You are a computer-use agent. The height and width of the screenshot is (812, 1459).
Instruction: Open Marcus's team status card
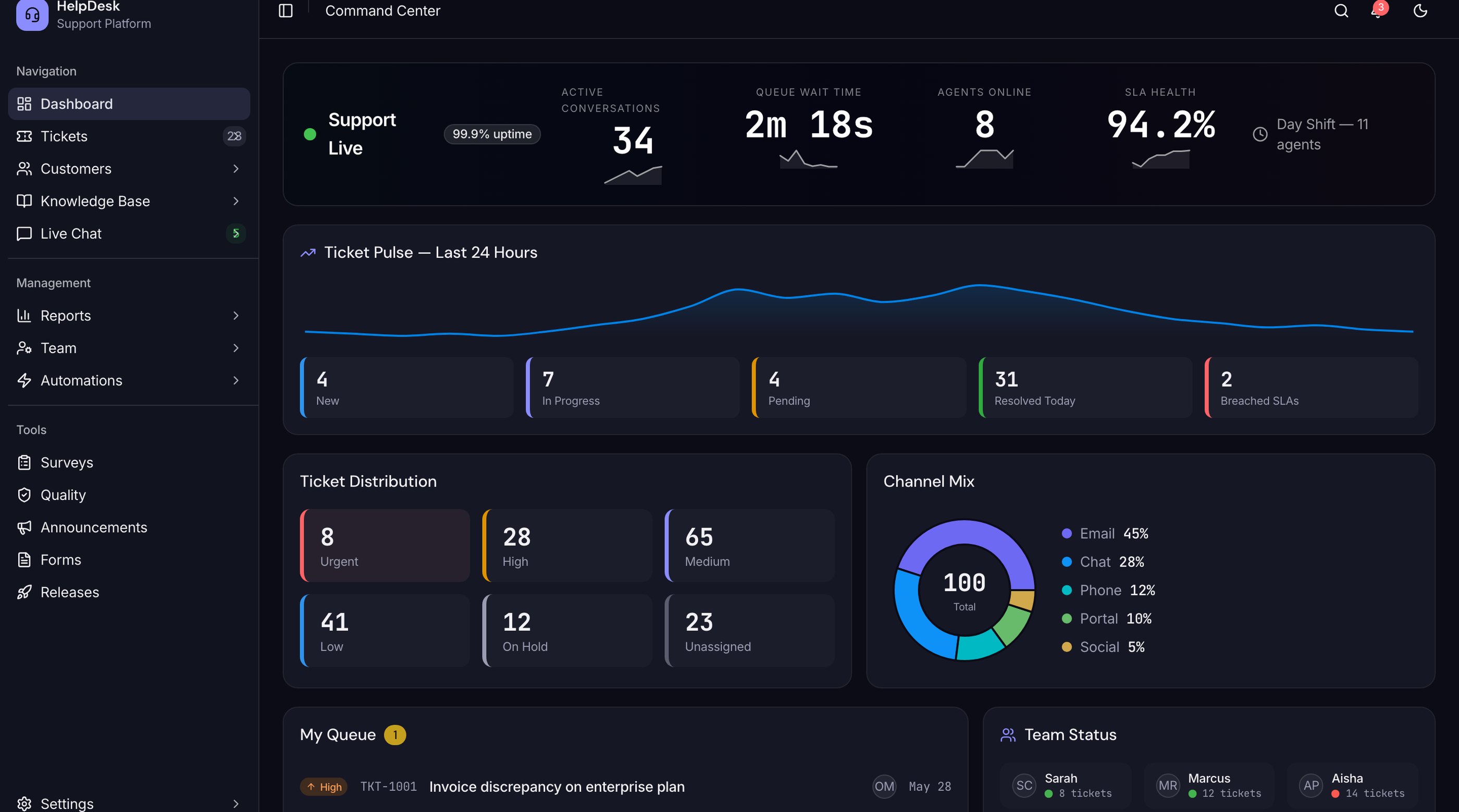pos(1209,785)
